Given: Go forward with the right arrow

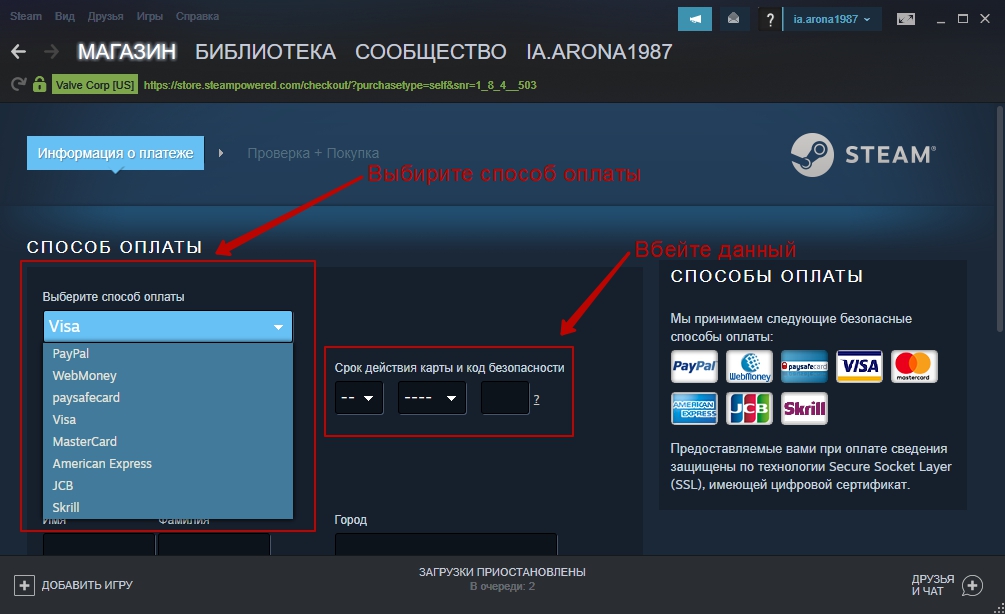Looking at the screenshot, I should (51, 52).
